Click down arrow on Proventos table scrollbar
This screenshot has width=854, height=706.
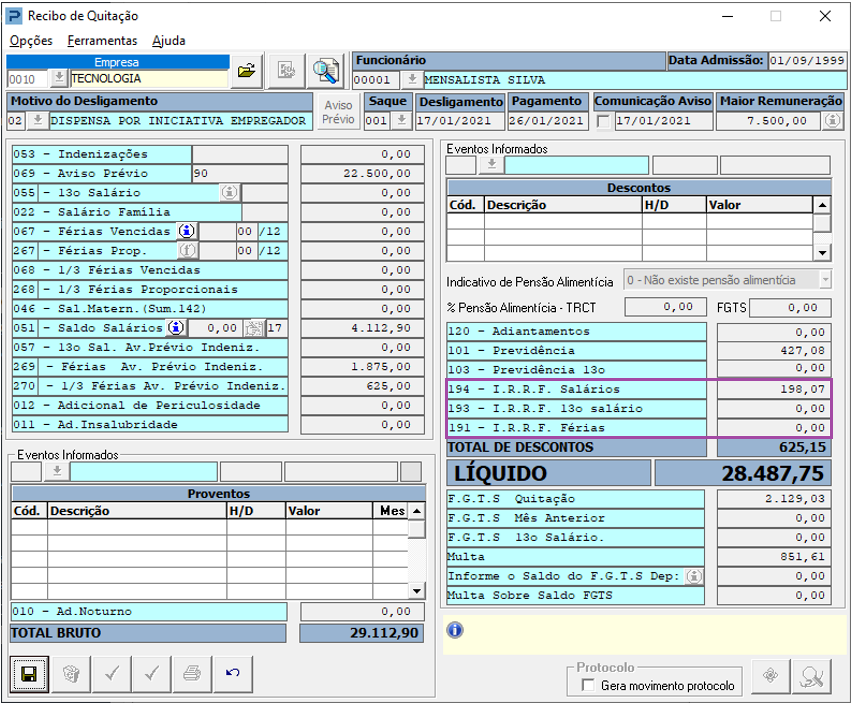coord(416,591)
